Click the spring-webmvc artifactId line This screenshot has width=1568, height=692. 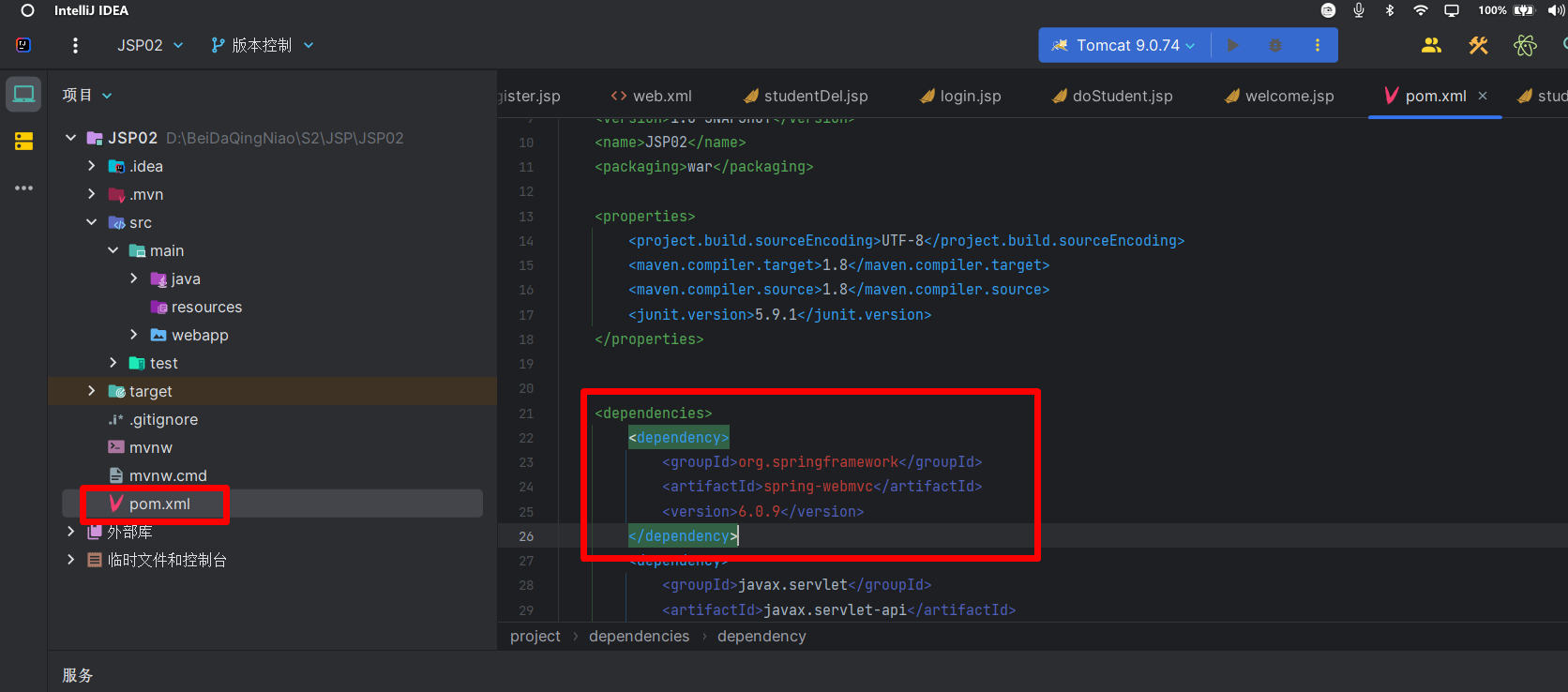(x=822, y=487)
